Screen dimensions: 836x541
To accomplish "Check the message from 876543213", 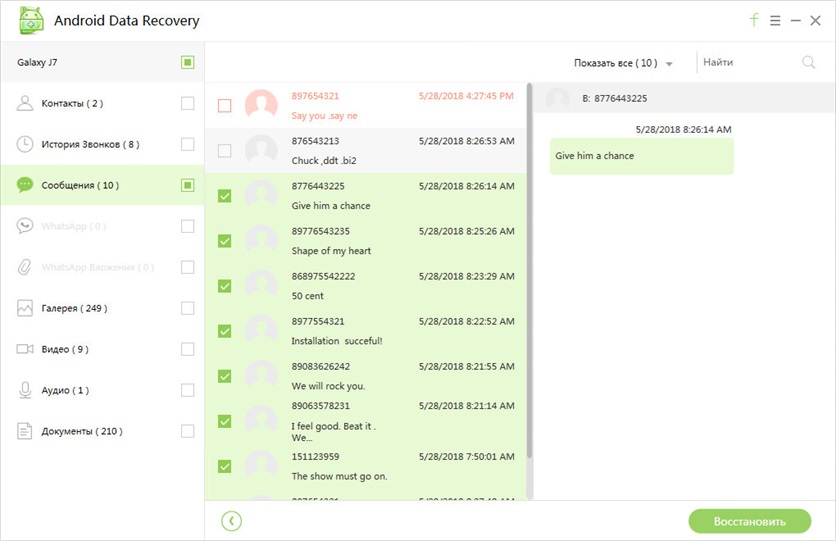I will pos(224,151).
